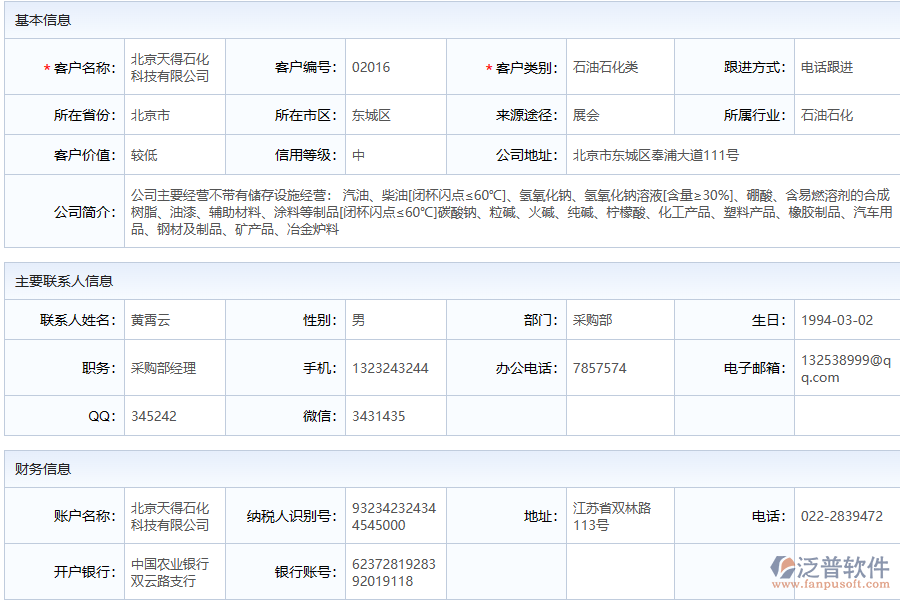Click the district value 东城区

pos(374,114)
